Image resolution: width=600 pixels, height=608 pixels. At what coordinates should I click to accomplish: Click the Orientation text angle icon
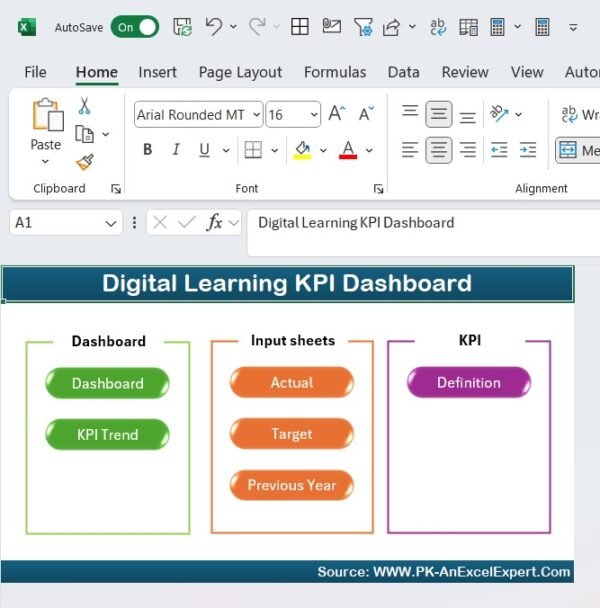(x=499, y=114)
